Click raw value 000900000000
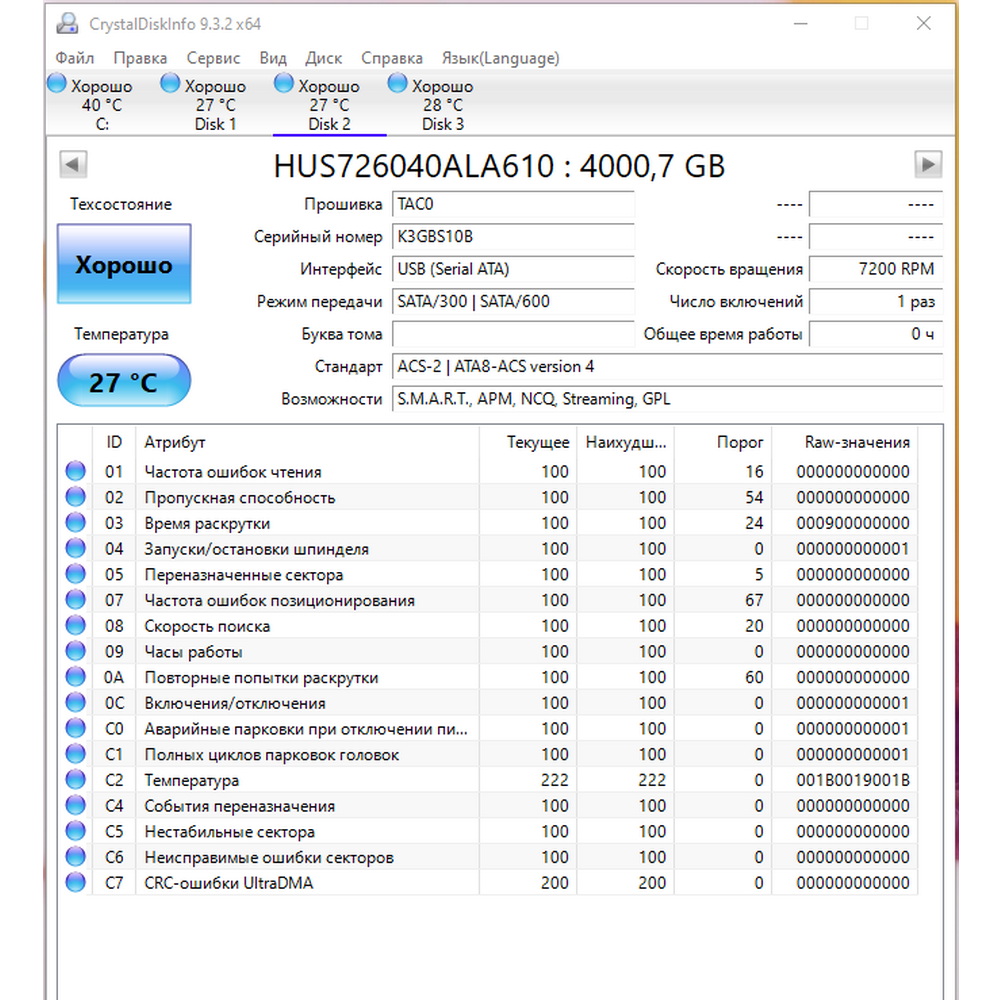The width and height of the screenshot is (1000, 1000). click(x=853, y=523)
